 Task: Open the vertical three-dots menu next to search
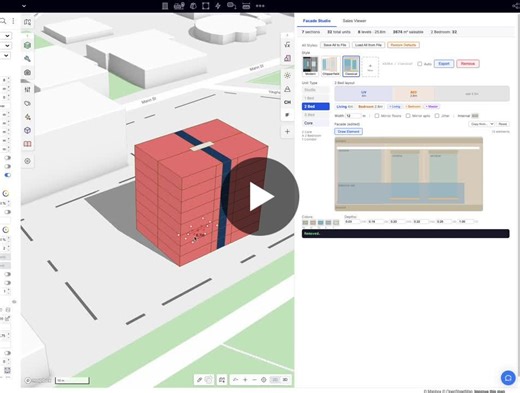pyautogui.click(x=13, y=21)
